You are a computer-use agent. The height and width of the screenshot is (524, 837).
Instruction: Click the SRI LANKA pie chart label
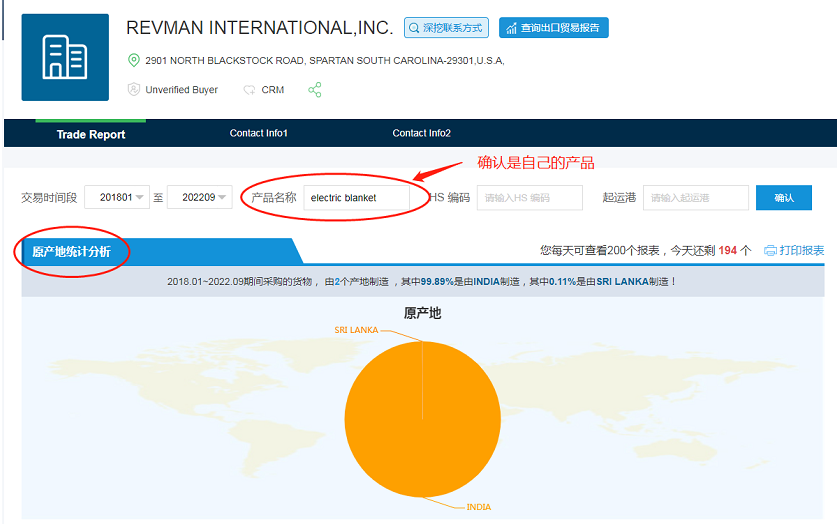[356, 330]
